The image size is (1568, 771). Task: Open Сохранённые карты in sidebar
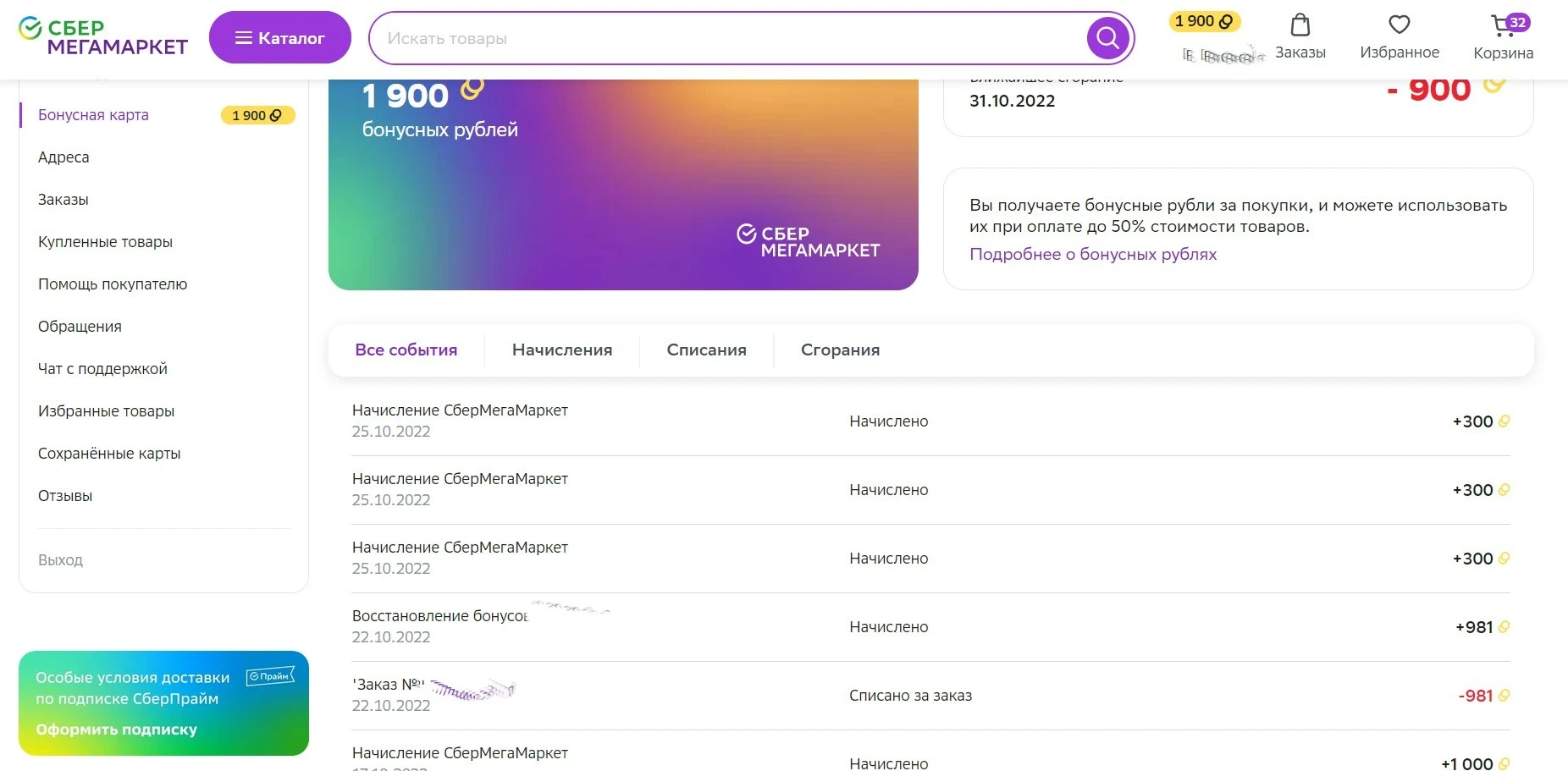pos(109,454)
